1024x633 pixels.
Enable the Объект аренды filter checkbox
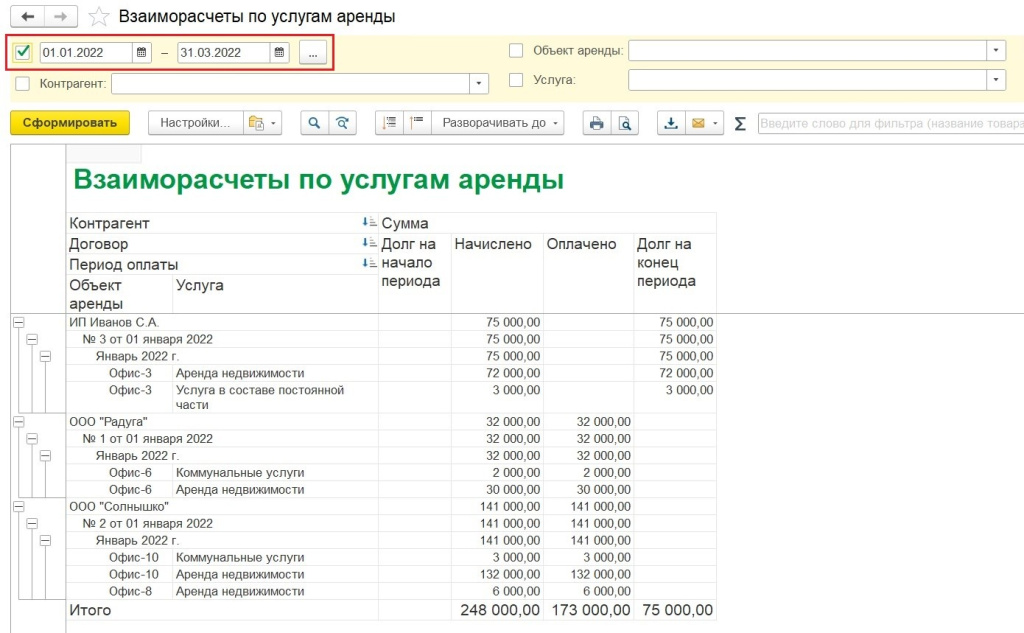(x=516, y=50)
